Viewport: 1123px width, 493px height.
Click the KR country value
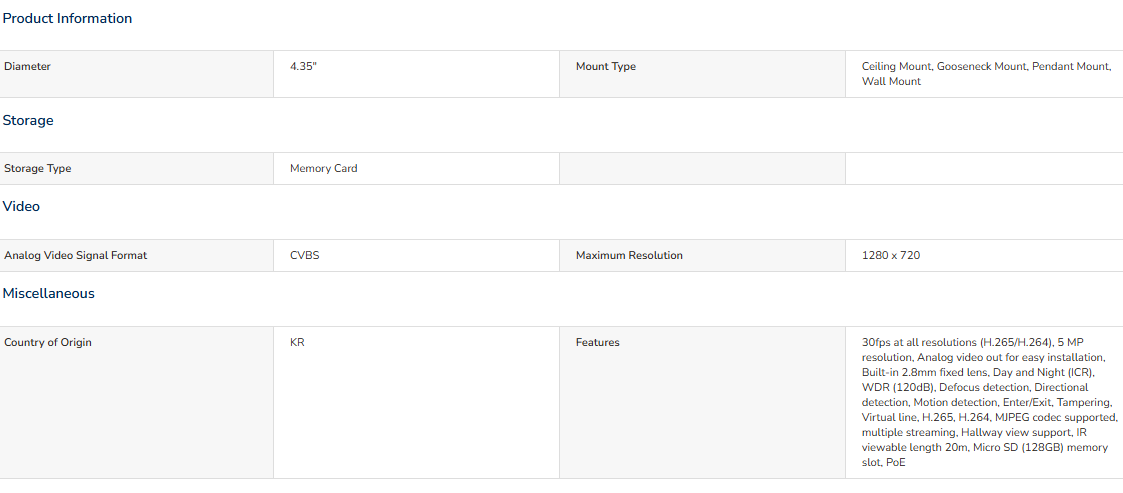click(x=297, y=343)
